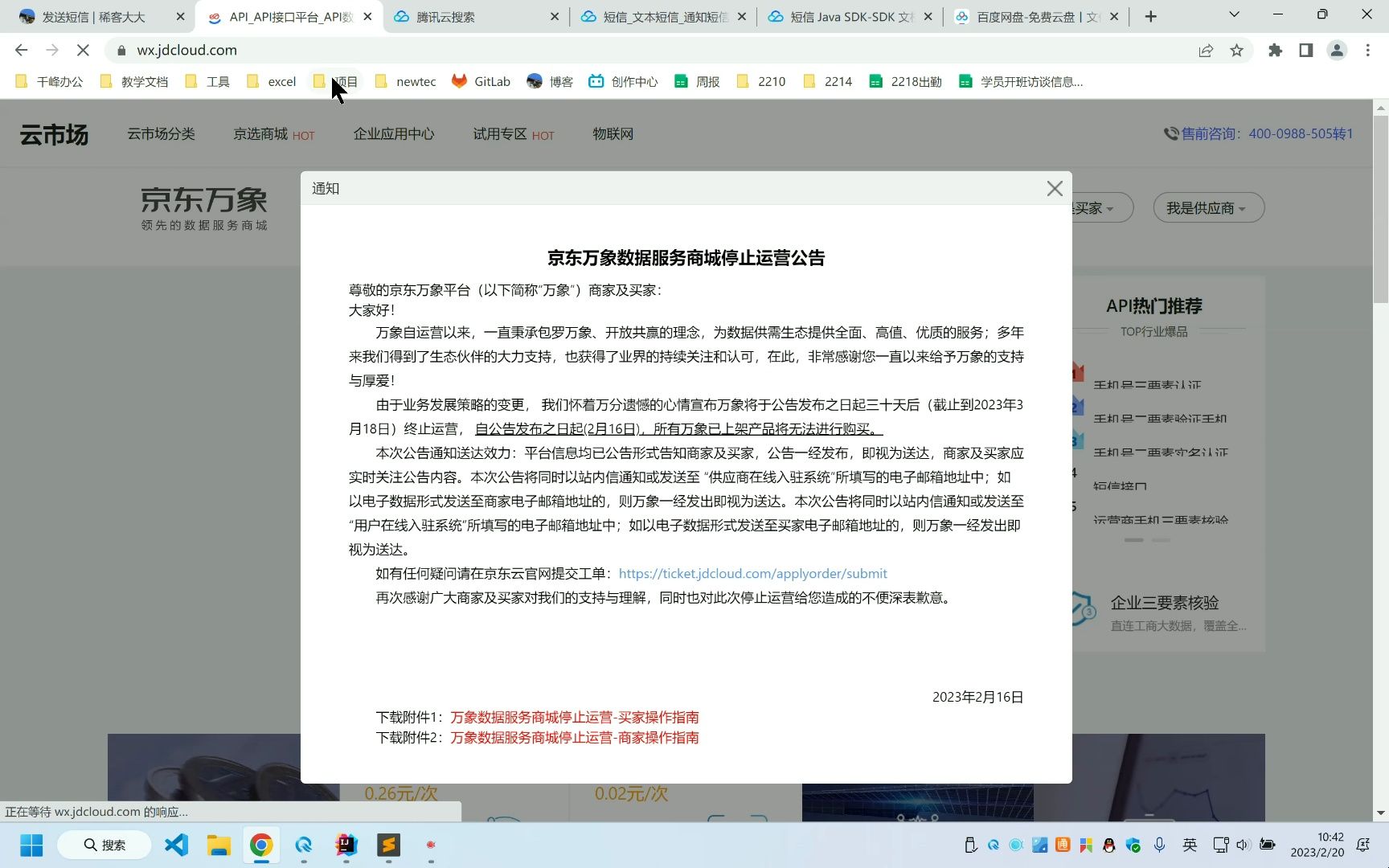This screenshot has width=1389, height=868.
Task: Open the 创作中心 bookmark
Action: click(623, 81)
